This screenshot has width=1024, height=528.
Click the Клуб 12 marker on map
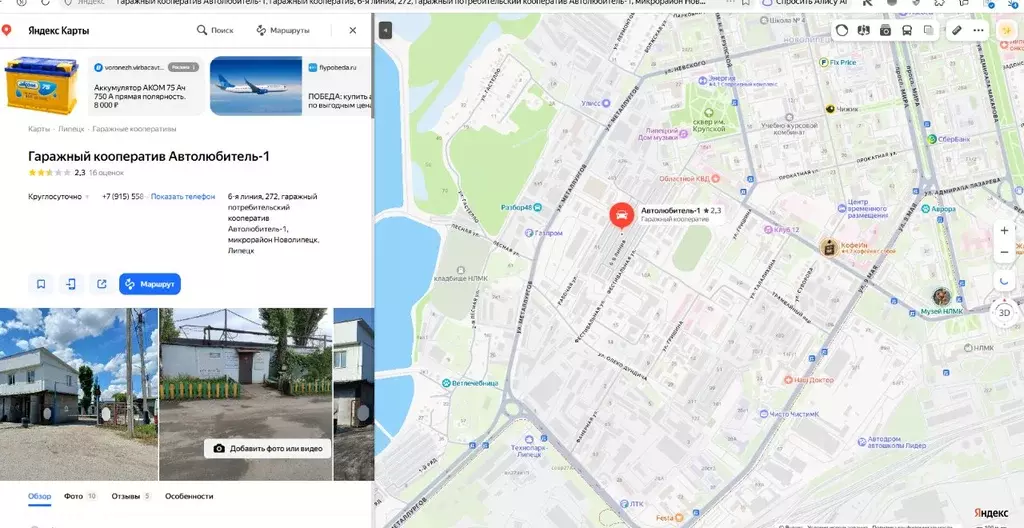[767, 230]
